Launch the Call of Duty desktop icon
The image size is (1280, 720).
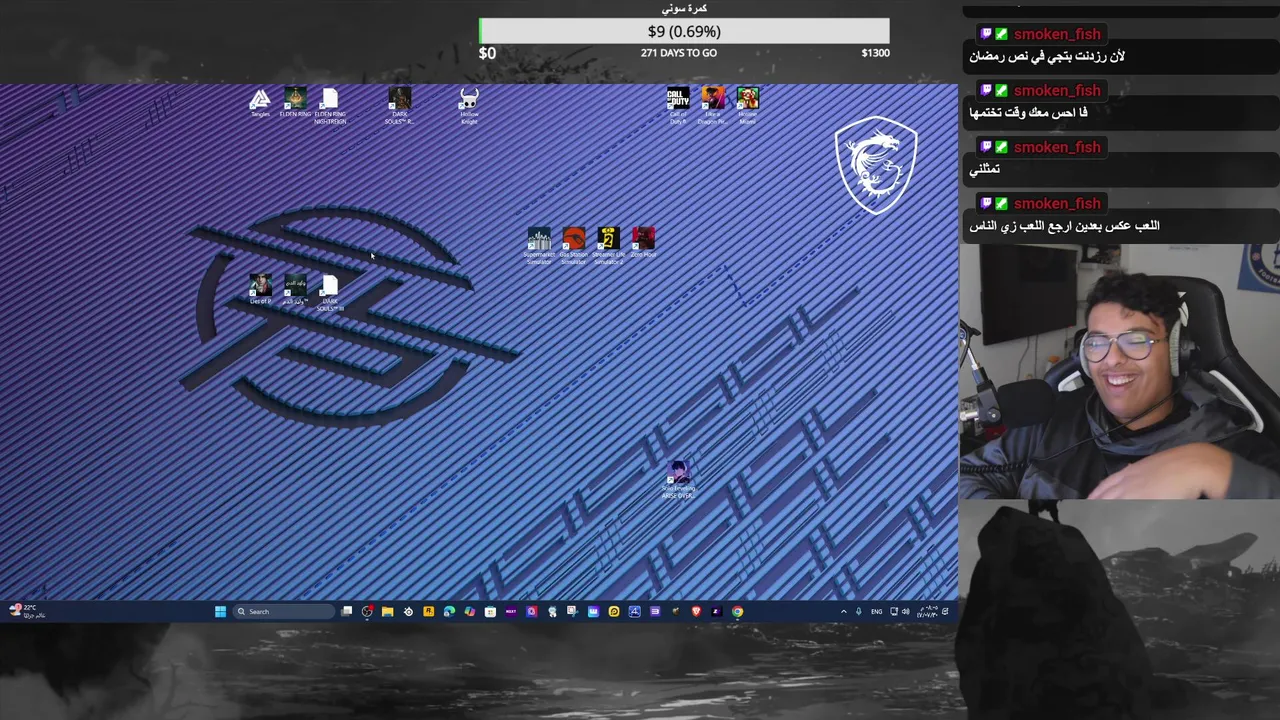(678, 105)
